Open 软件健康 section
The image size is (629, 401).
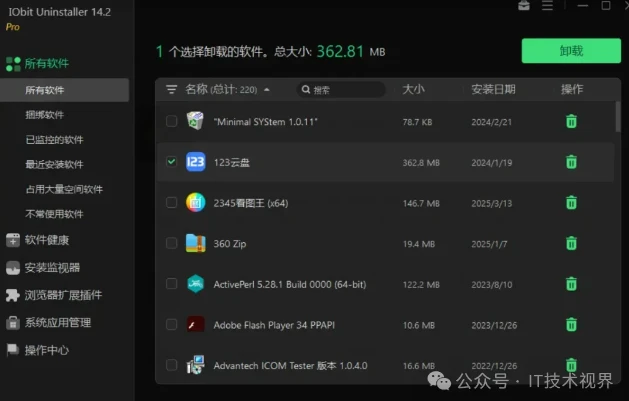pyautogui.click(x=47, y=240)
